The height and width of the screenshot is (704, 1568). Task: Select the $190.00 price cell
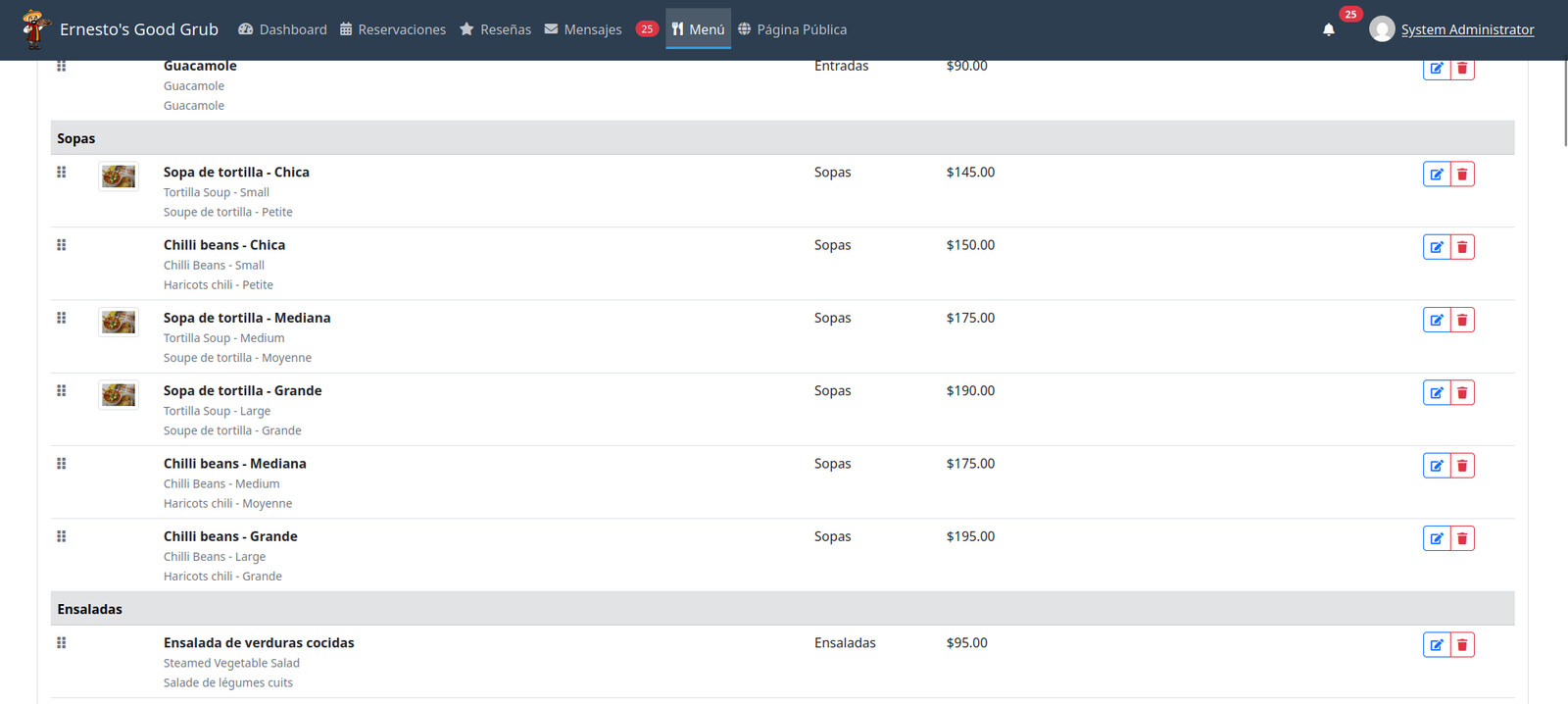[x=970, y=390]
